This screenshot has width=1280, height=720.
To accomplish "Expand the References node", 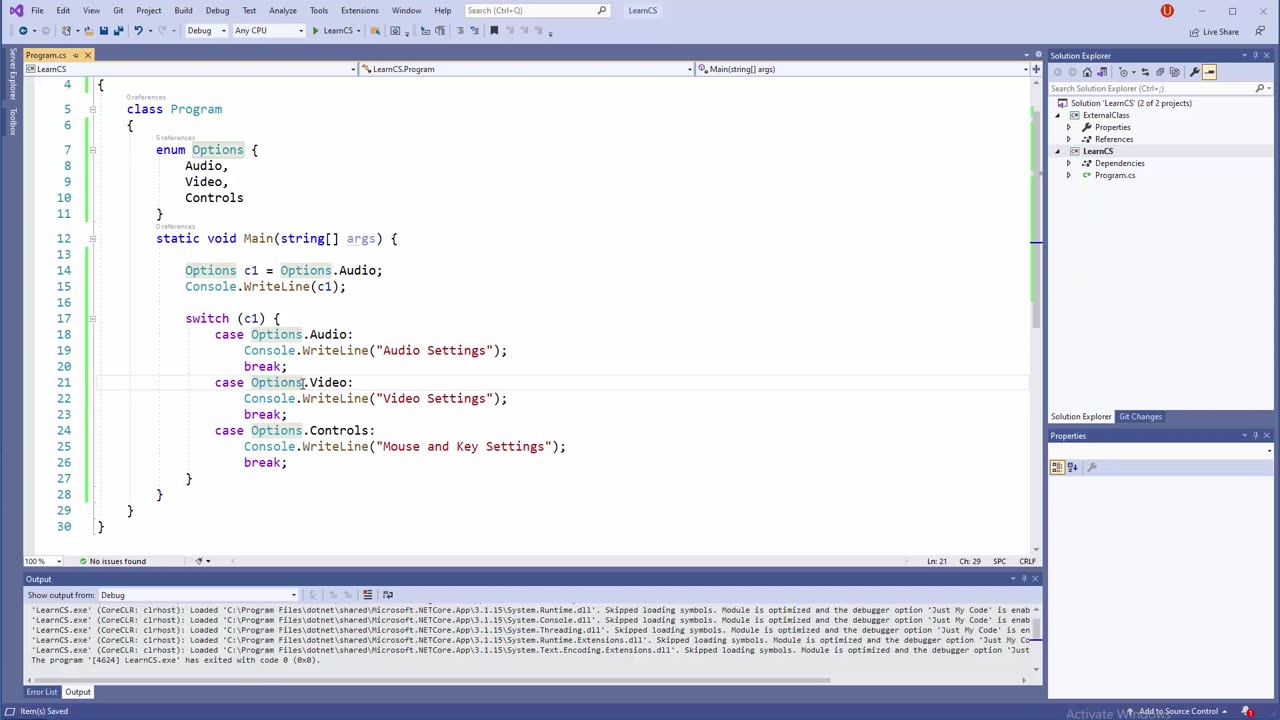I will point(1068,139).
